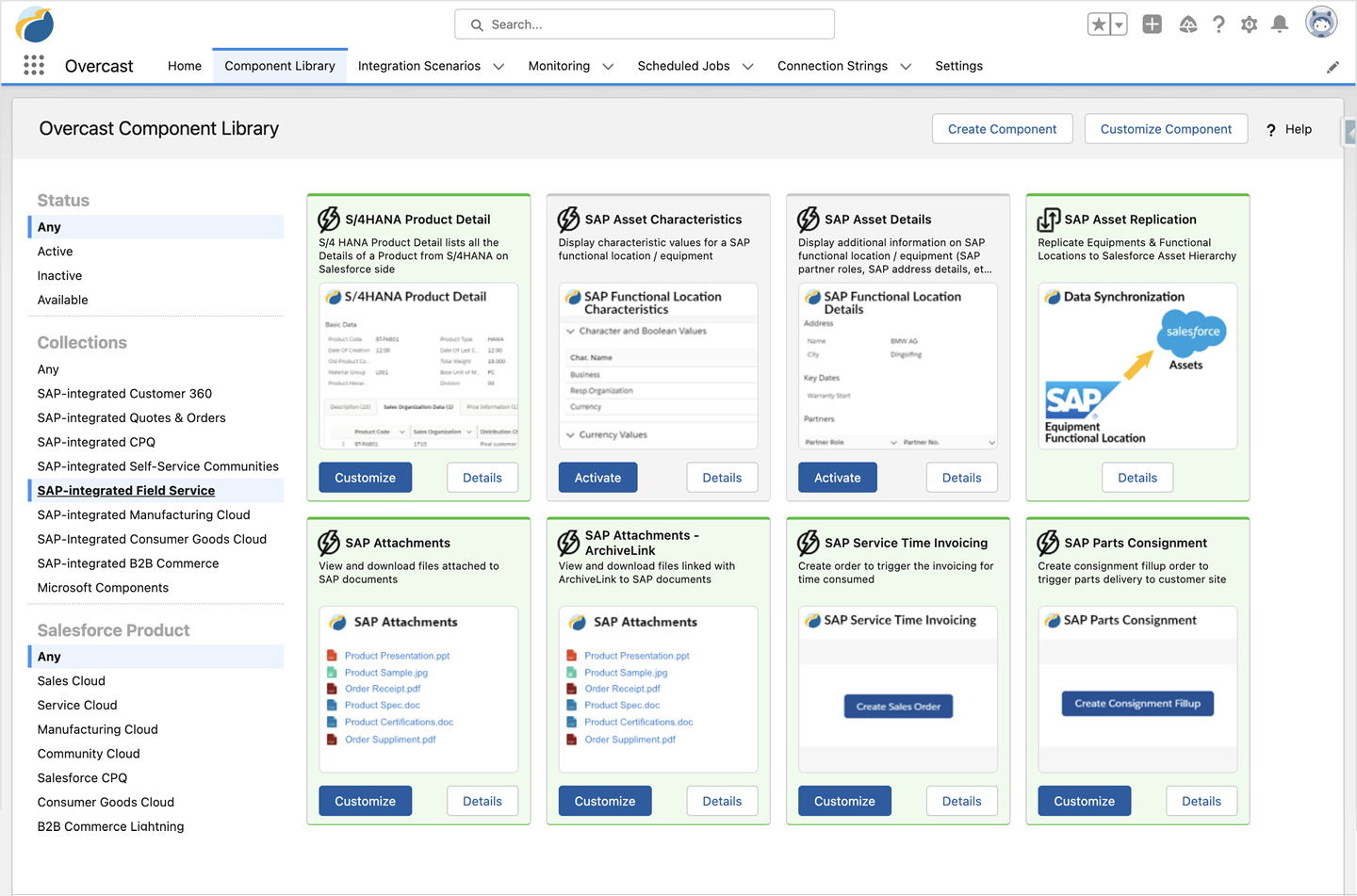This screenshot has height=896, width=1357.
Task: Expand the Monitoring dropdown chevron
Action: pos(608,67)
